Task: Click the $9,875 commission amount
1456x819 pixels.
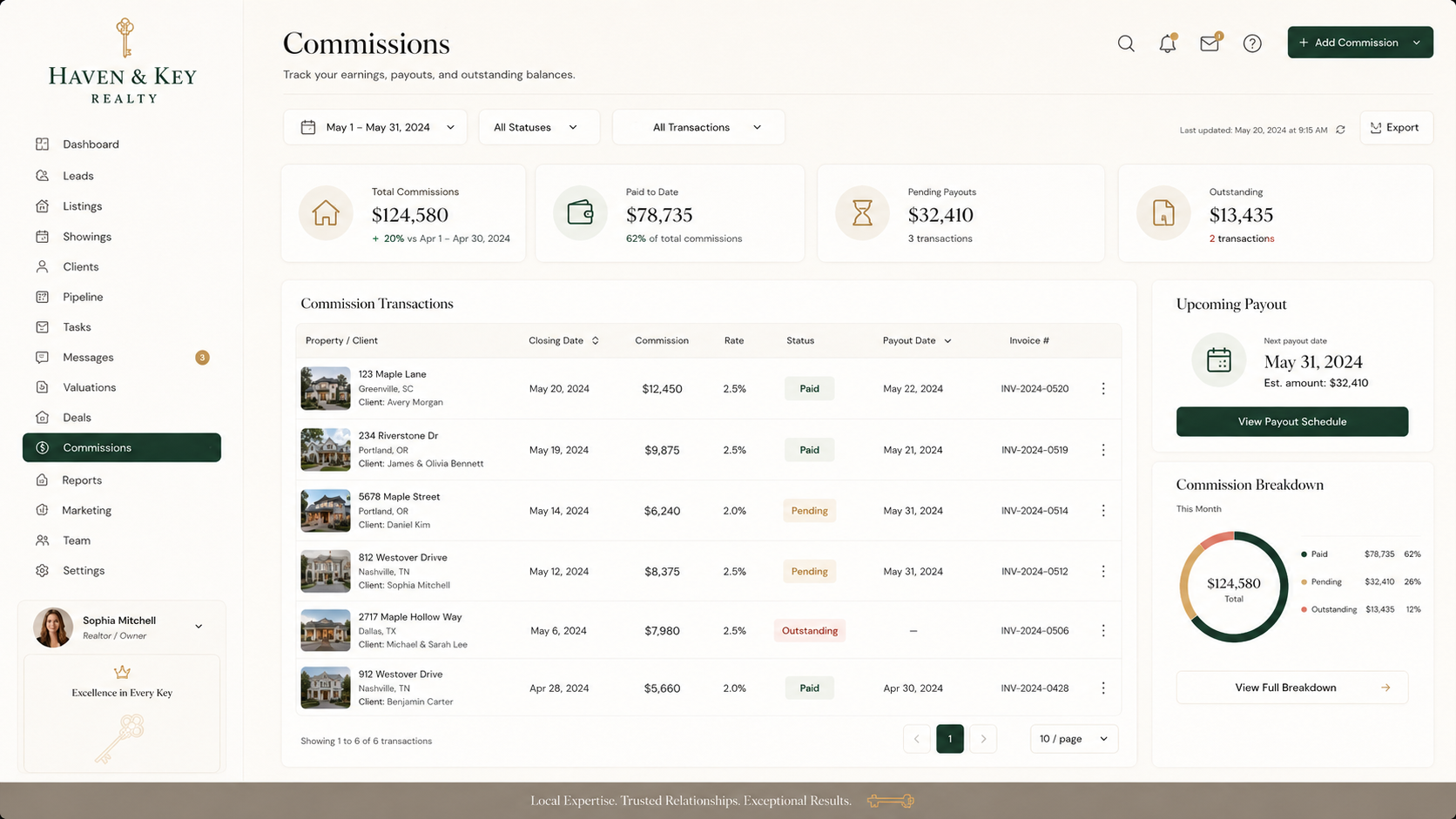Action: click(662, 450)
